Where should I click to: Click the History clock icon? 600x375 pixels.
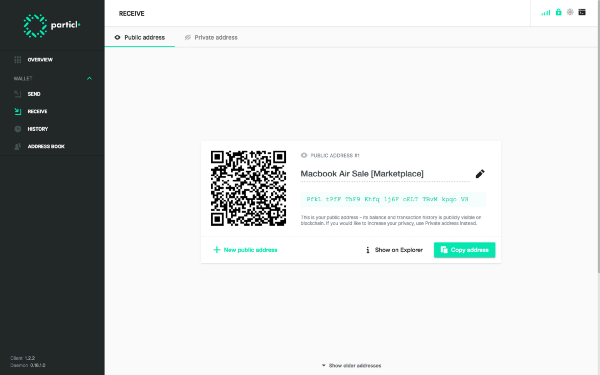coord(18,129)
